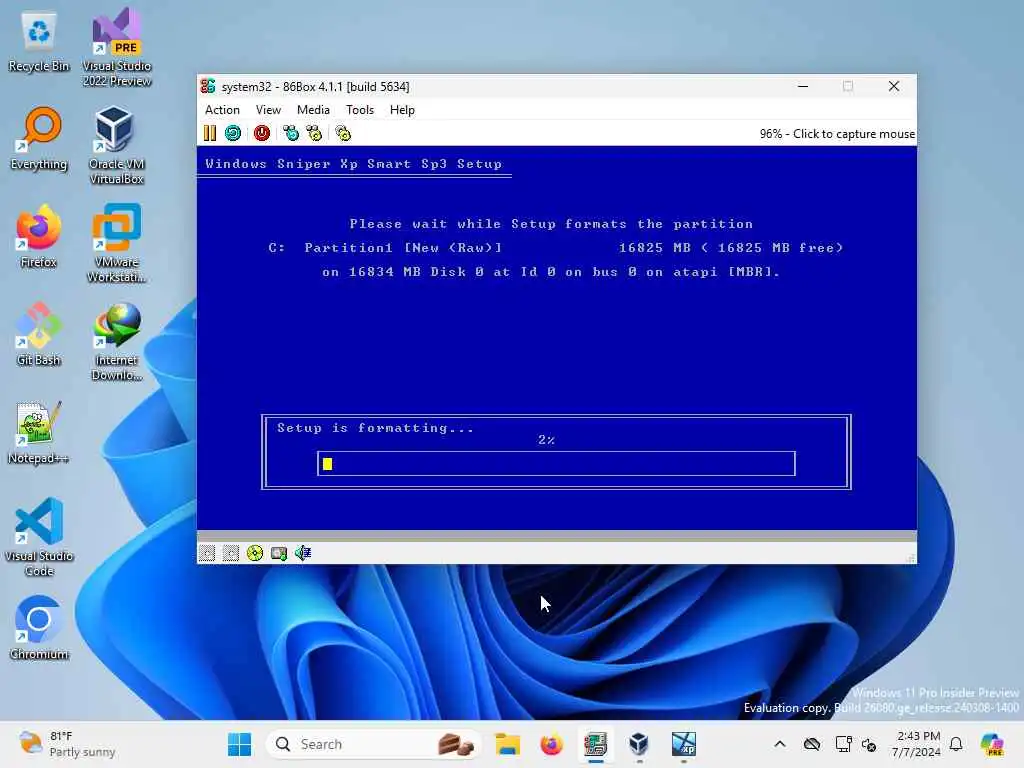
Task: Click the formatting progress bar
Action: pos(556,464)
